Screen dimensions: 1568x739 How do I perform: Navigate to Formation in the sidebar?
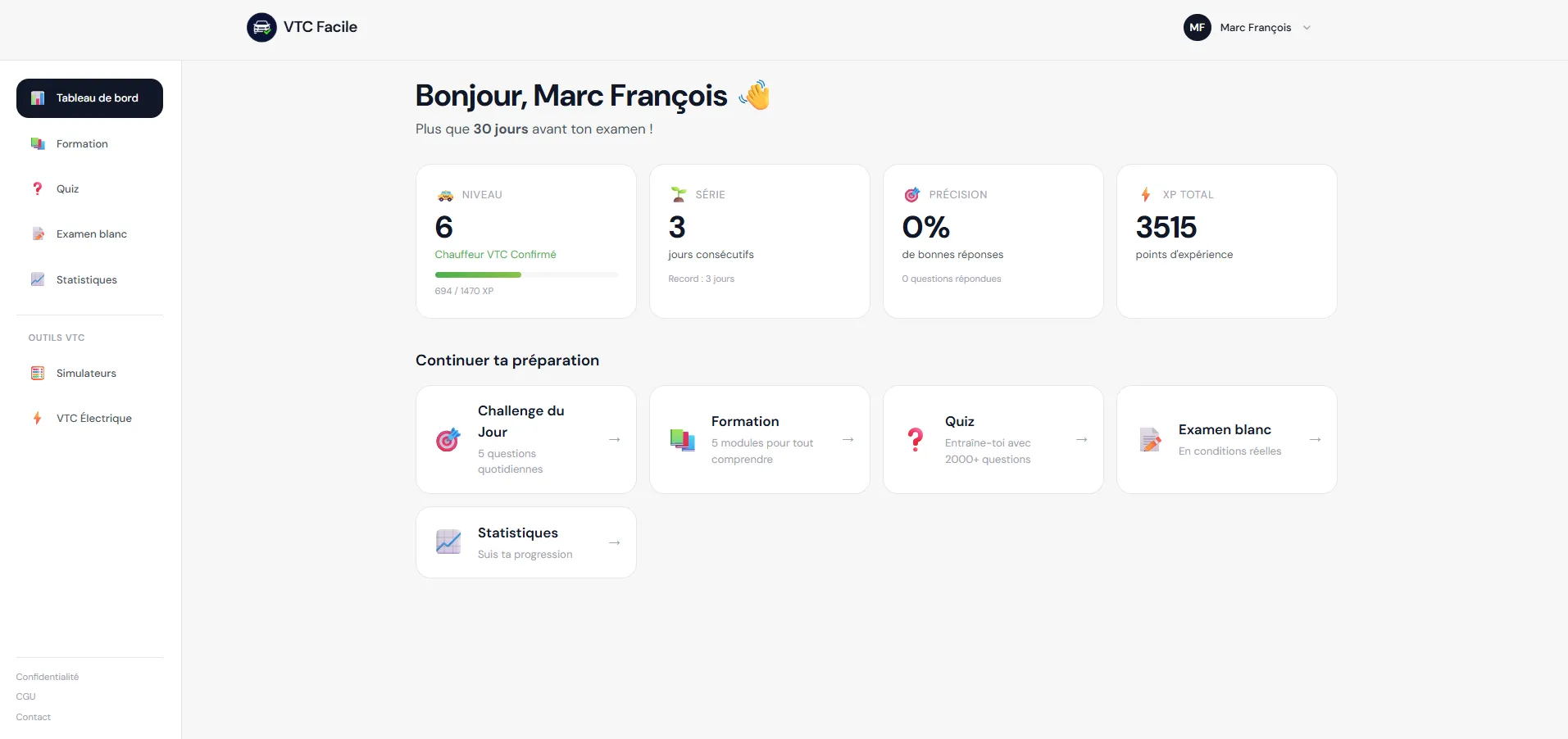[81, 143]
